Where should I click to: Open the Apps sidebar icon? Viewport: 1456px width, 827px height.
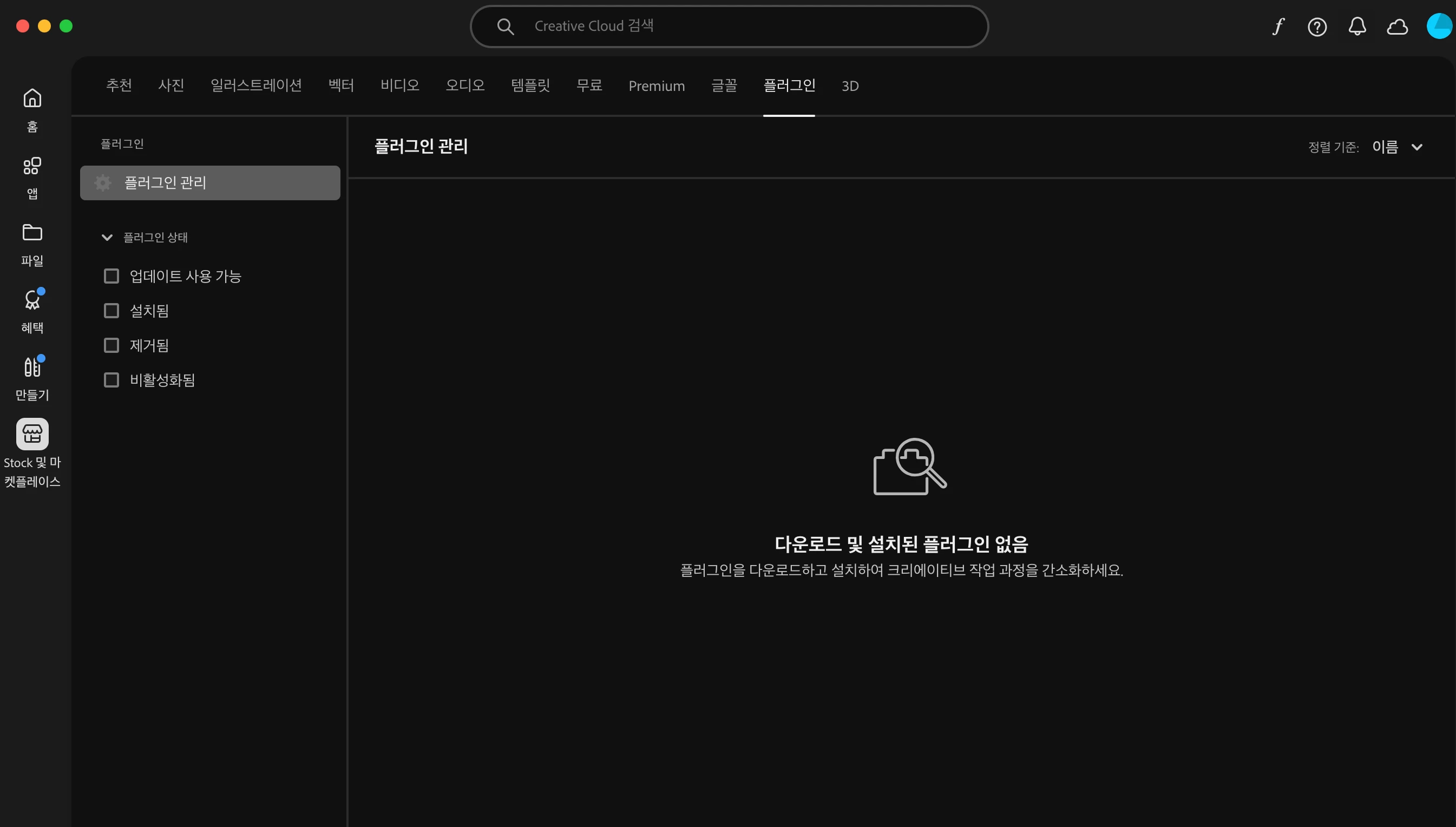(32, 166)
